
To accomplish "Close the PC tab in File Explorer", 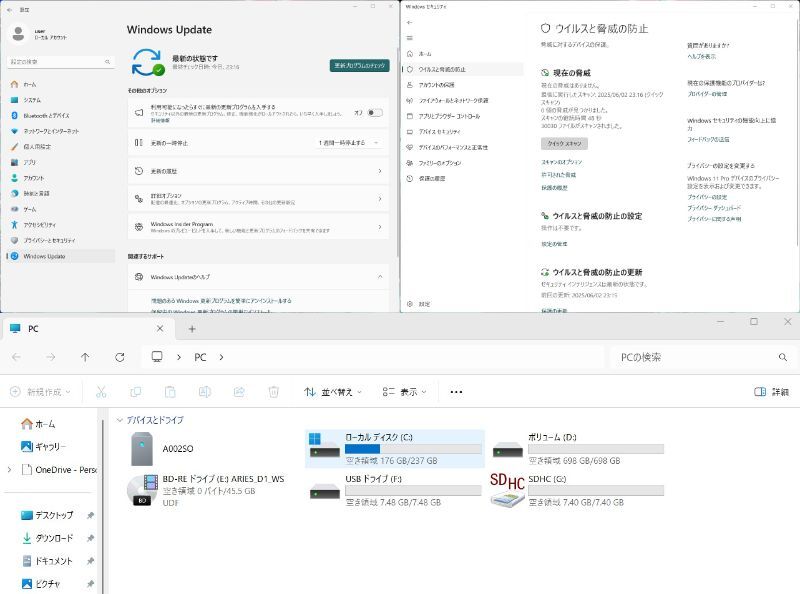I will point(160,329).
